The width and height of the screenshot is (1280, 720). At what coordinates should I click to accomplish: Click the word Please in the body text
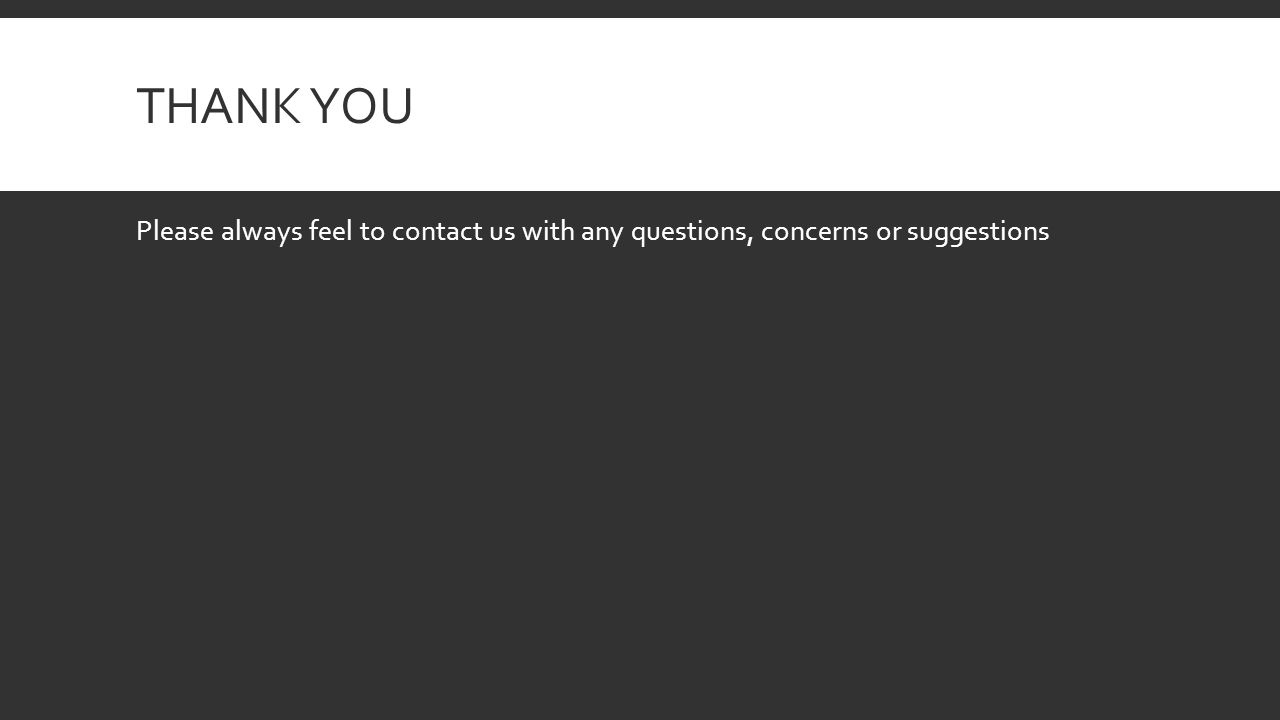(x=175, y=232)
